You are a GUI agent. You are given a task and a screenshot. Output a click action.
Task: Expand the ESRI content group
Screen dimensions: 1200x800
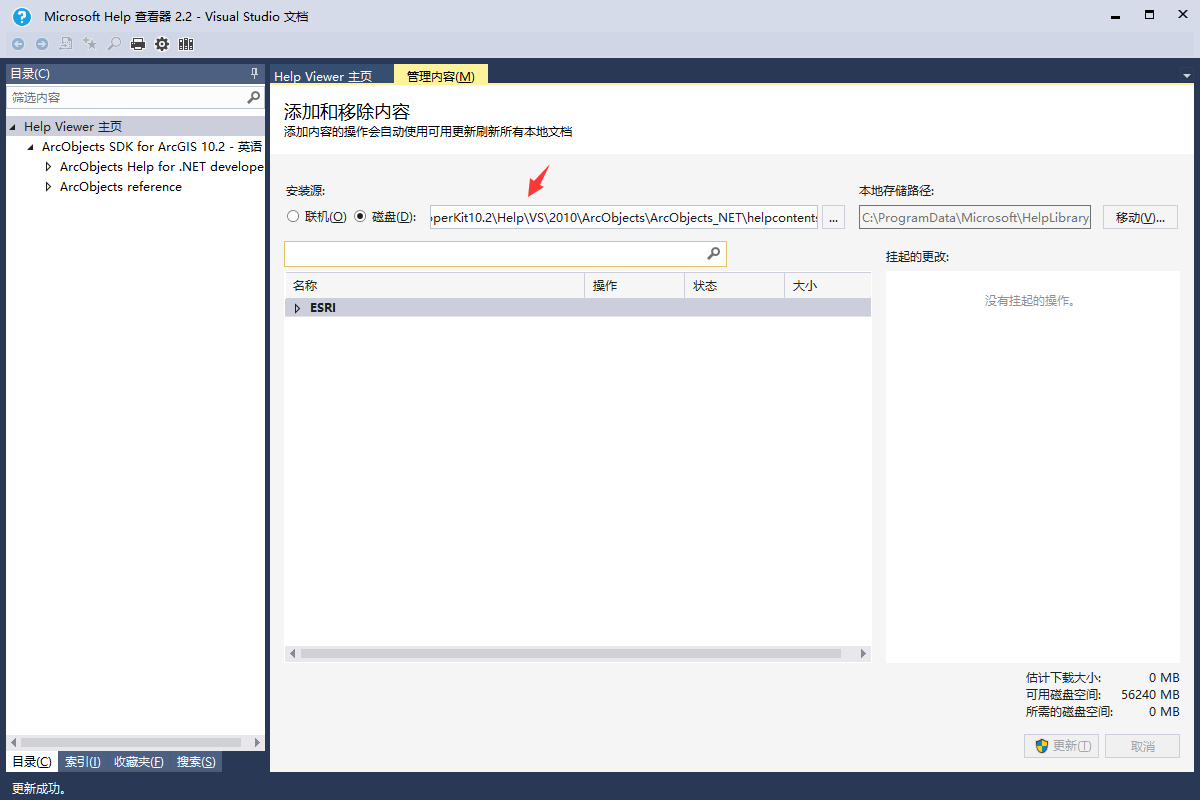297,307
